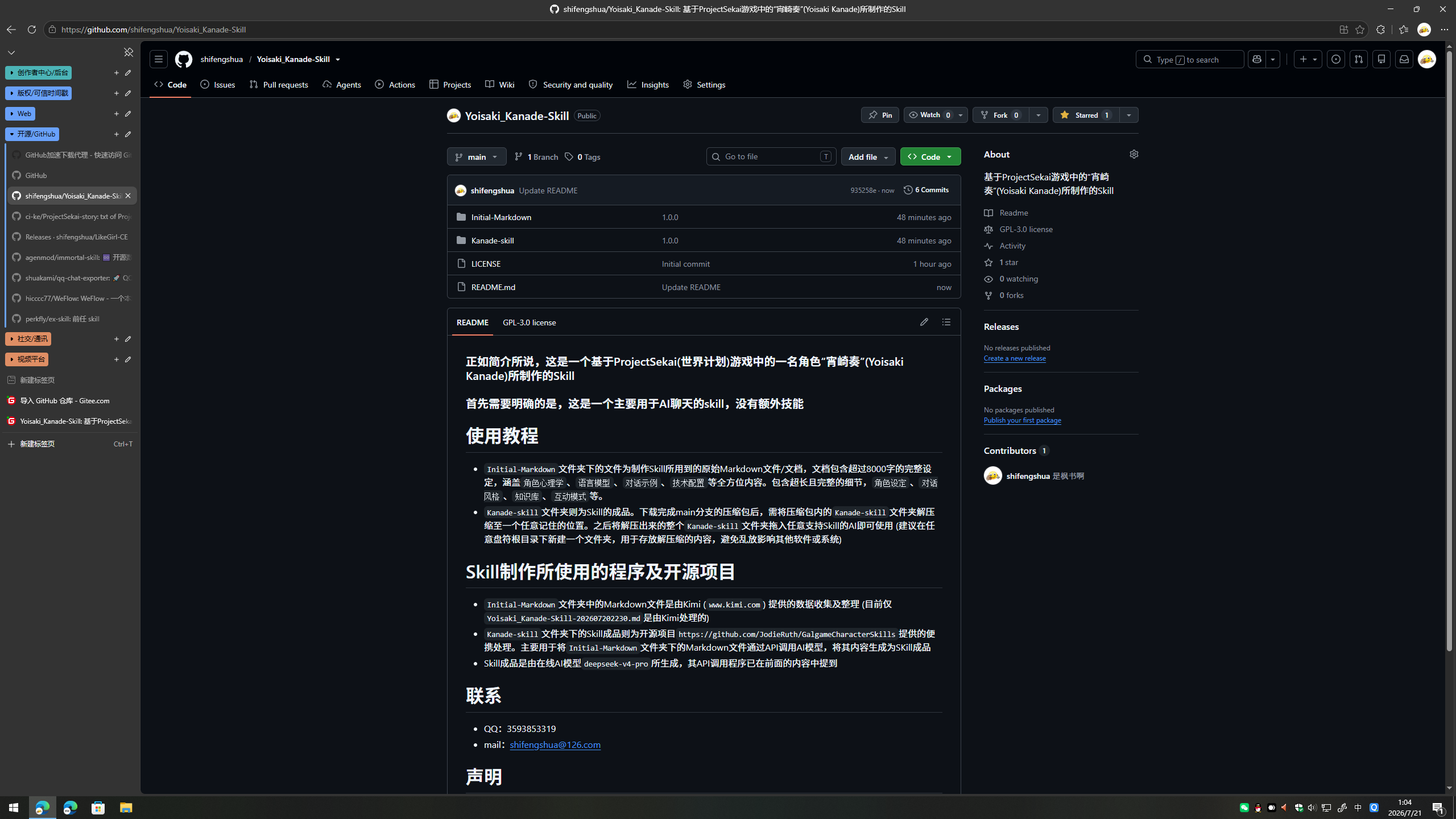Open File Explorer from the taskbar
The image size is (1456, 819).
126,808
